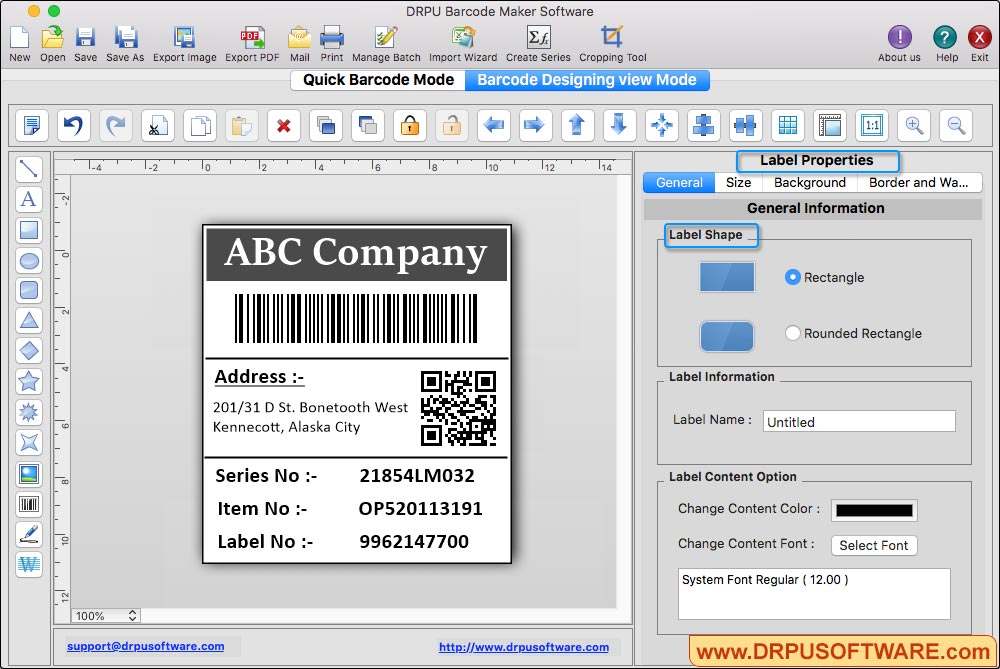The width and height of the screenshot is (1000, 669).
Task: Pick the Ellipse drawing tool
Action: [x=29, y=260]
